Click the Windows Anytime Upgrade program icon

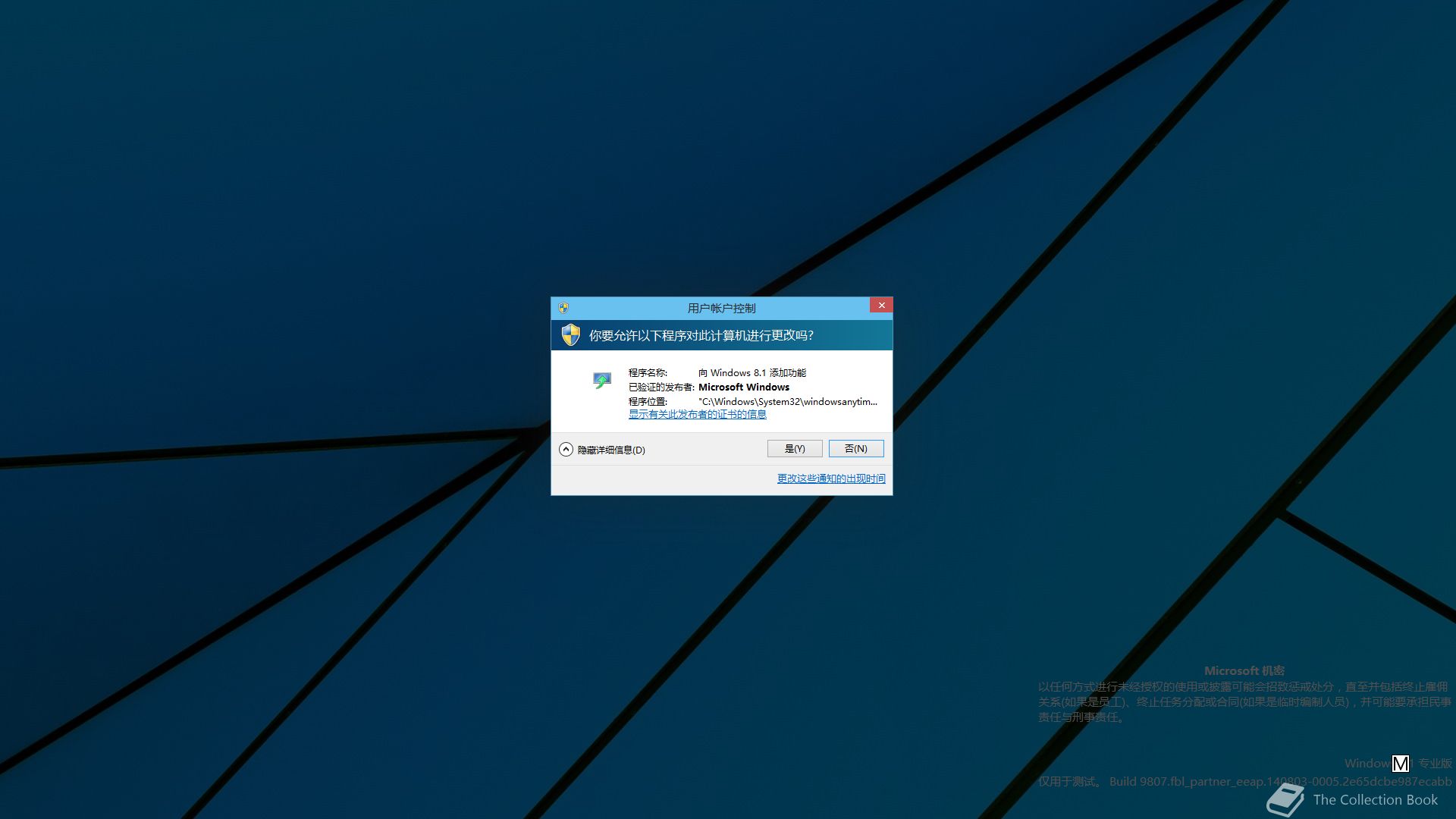602,380
